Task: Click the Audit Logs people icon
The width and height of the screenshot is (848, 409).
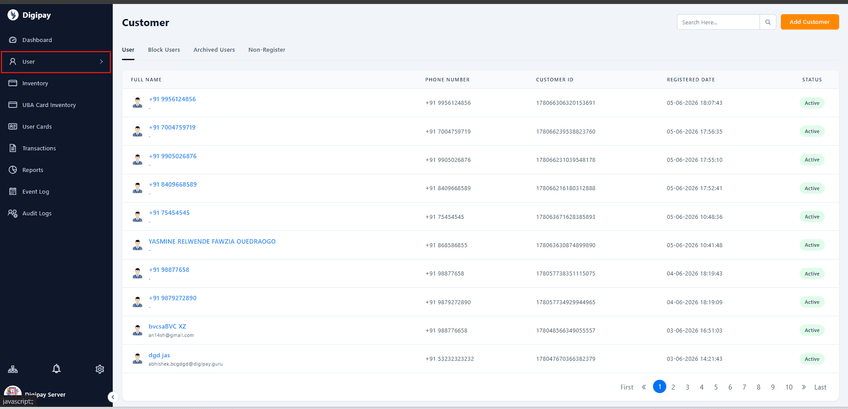Action: 13,213
